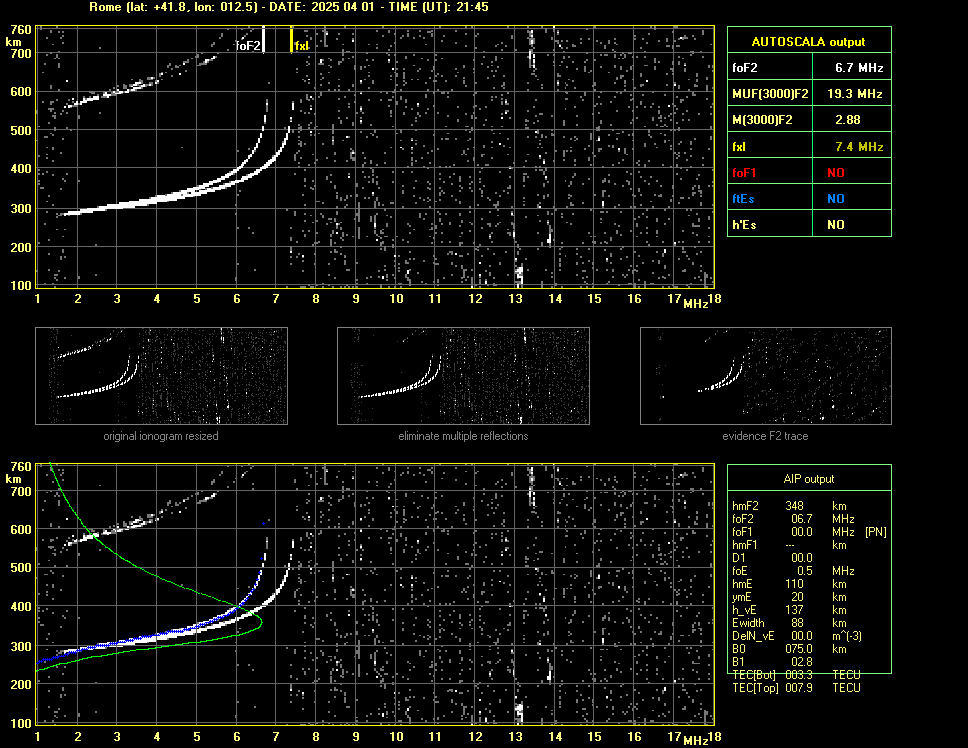Click the B1 value '02.8'
Viewport: 968px width, 748px height.
(x=802, y=662)
